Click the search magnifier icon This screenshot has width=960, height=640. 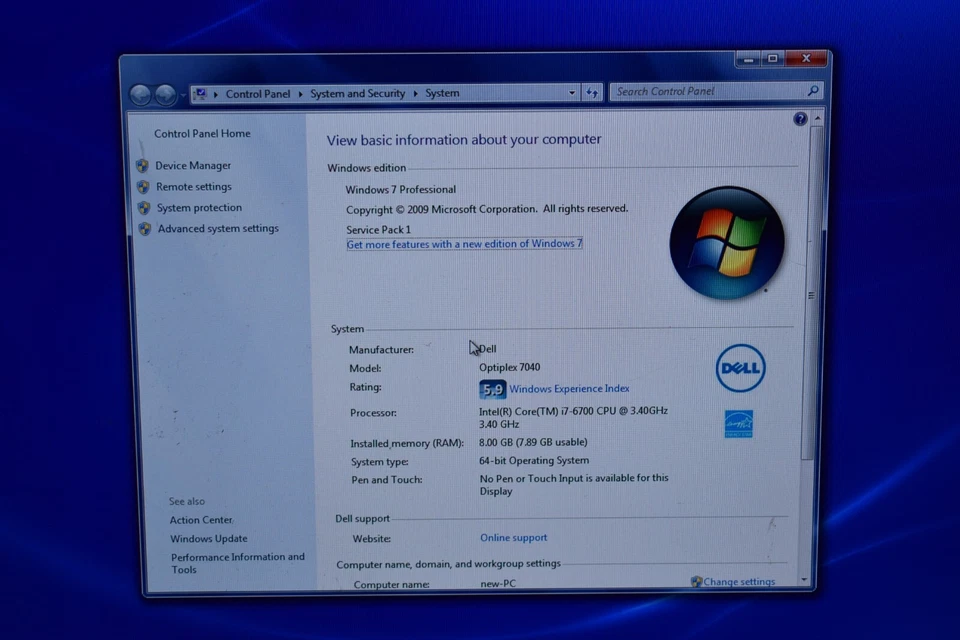[x=813, y=91]
